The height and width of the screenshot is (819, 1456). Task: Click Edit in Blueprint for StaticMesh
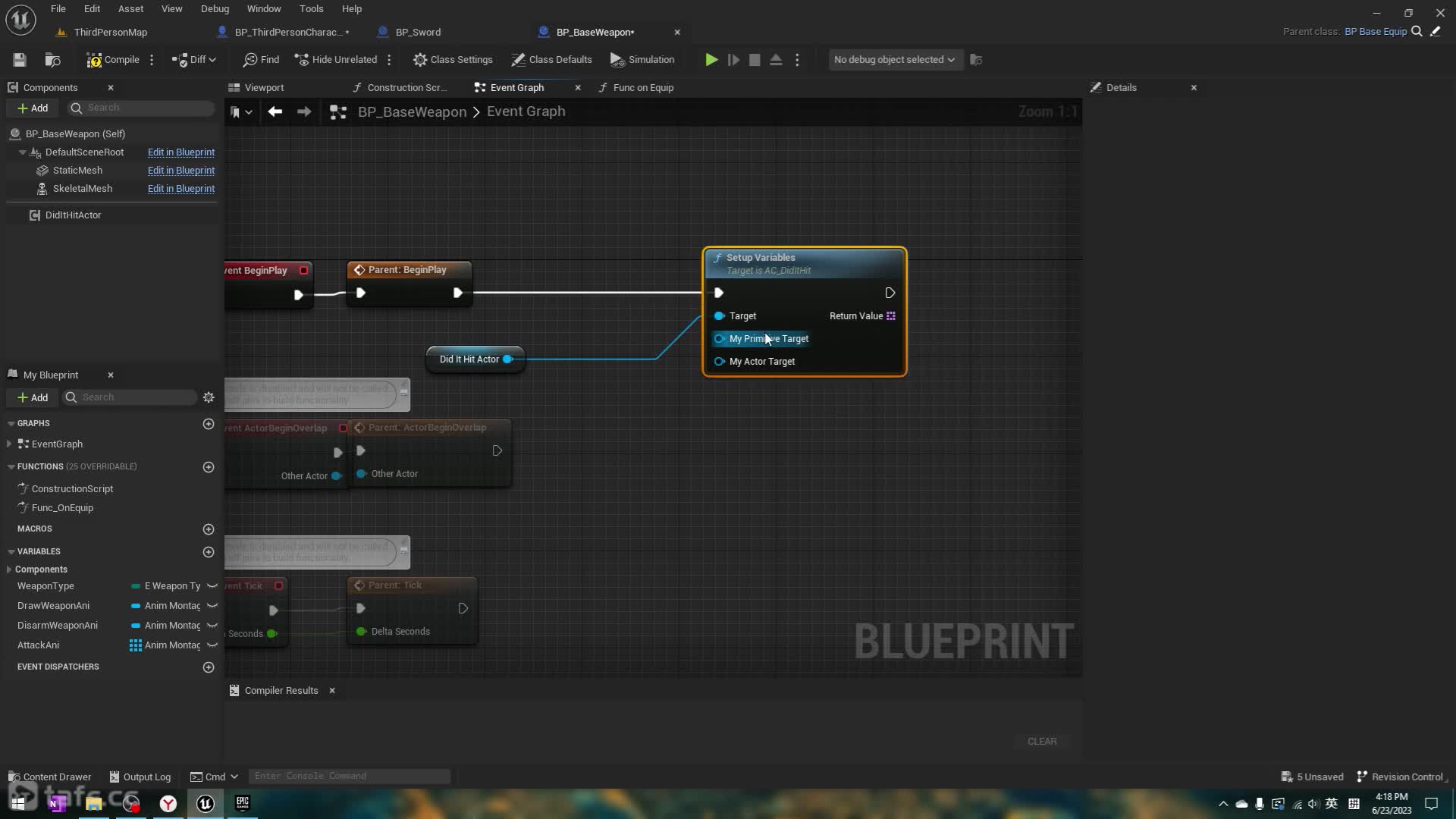(180, 171)
